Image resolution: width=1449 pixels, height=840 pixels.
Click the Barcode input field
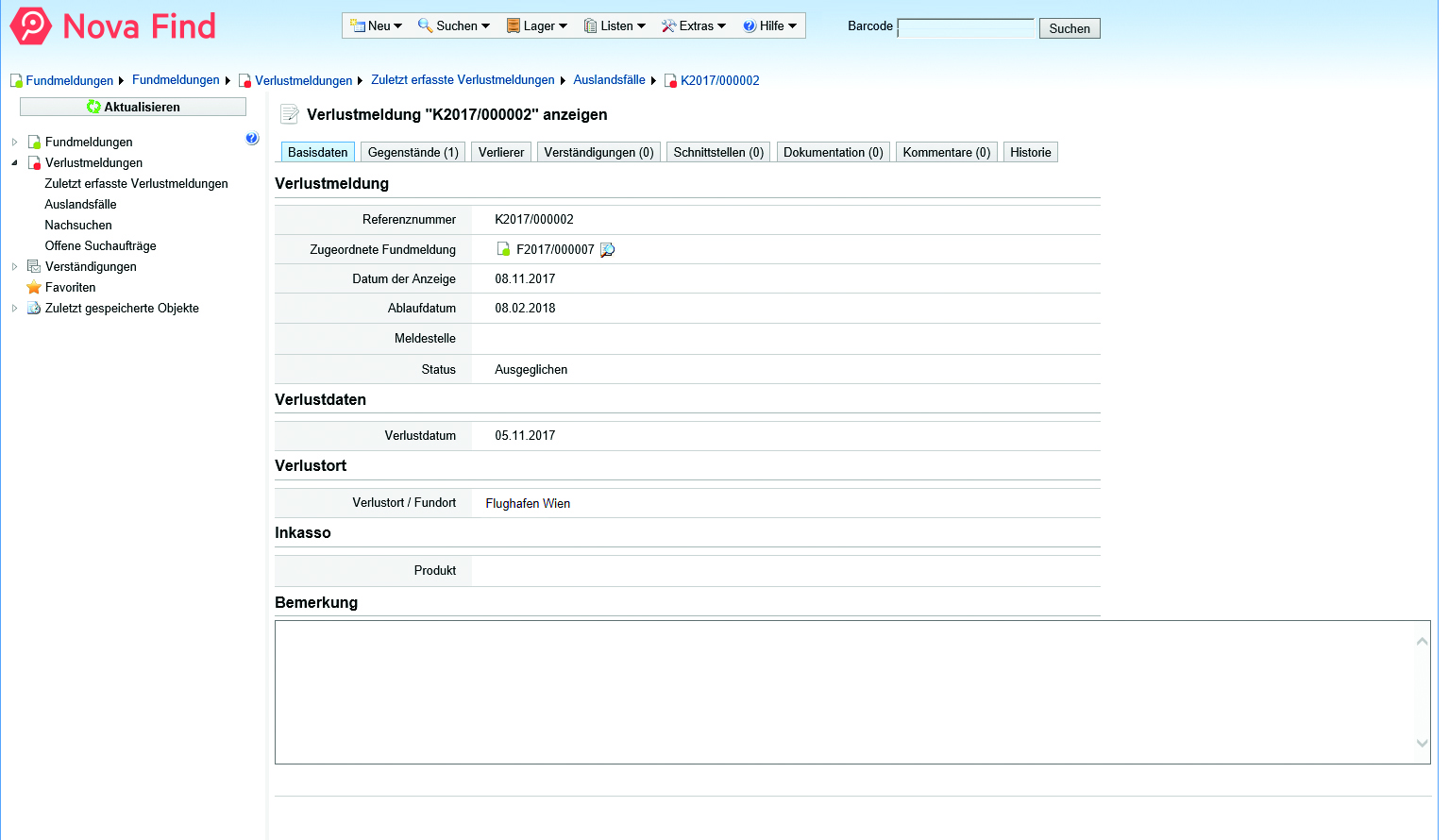[x=966, y=28]
